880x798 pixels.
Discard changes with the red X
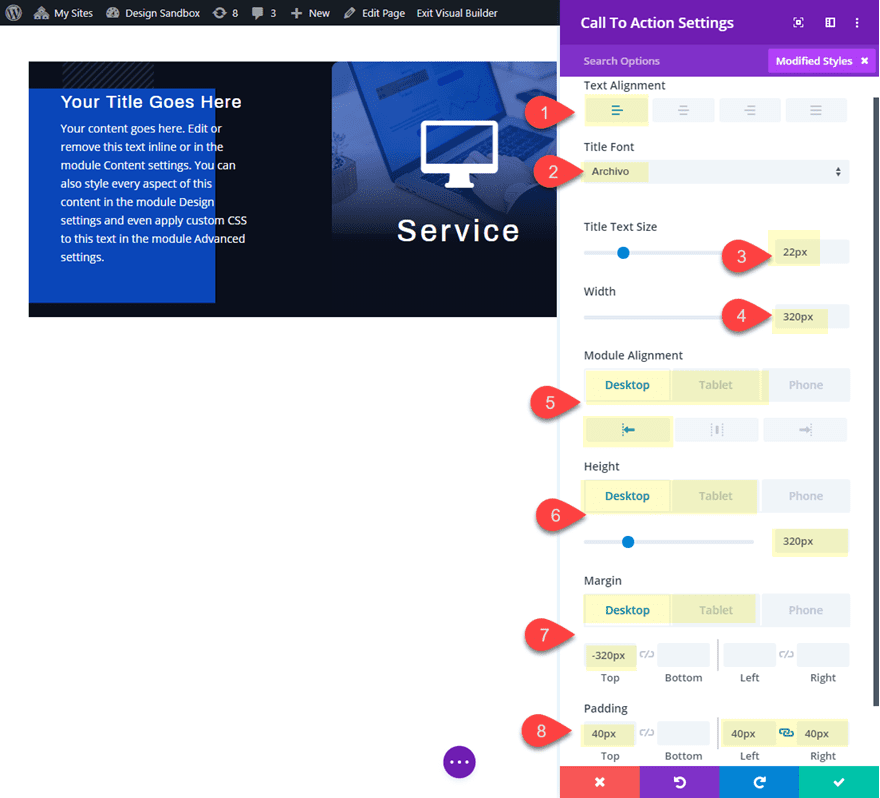tap(600, 782)
